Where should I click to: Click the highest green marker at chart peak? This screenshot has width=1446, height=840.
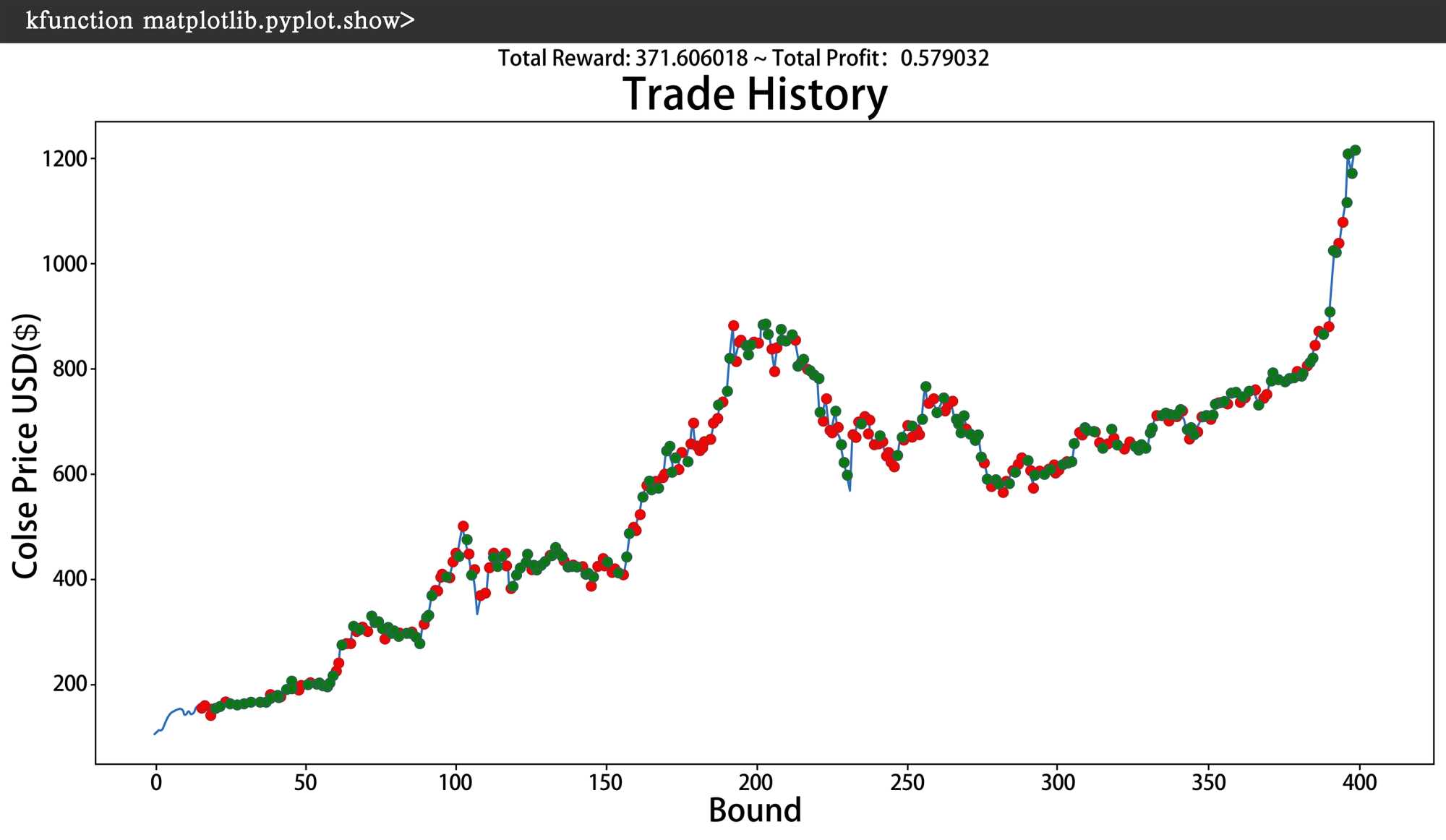[x=1355, y=150]
